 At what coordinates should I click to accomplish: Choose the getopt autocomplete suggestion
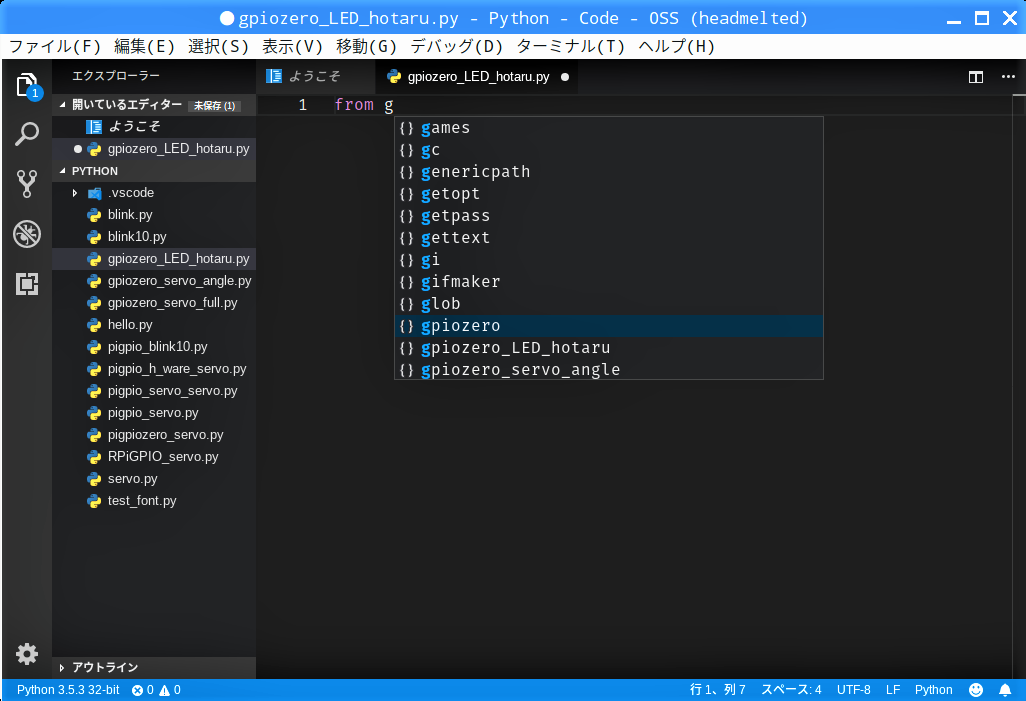(x=609, y=194)
